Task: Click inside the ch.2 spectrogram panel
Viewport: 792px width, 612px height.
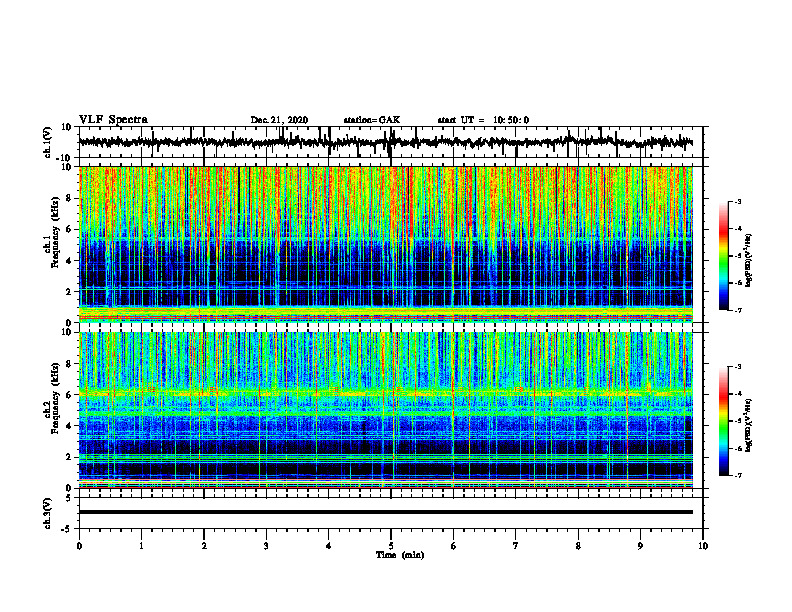Action: (386, 410)
